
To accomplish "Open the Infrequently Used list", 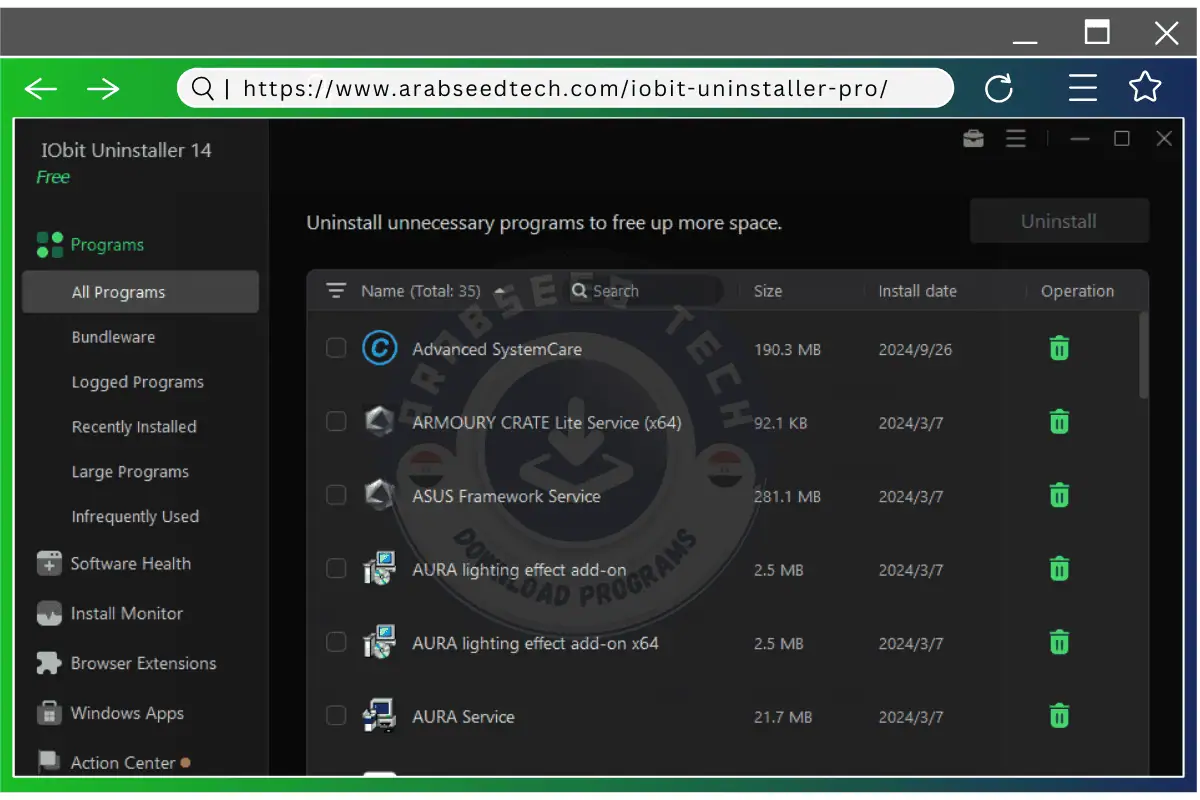I will click(x=133, y=516).
